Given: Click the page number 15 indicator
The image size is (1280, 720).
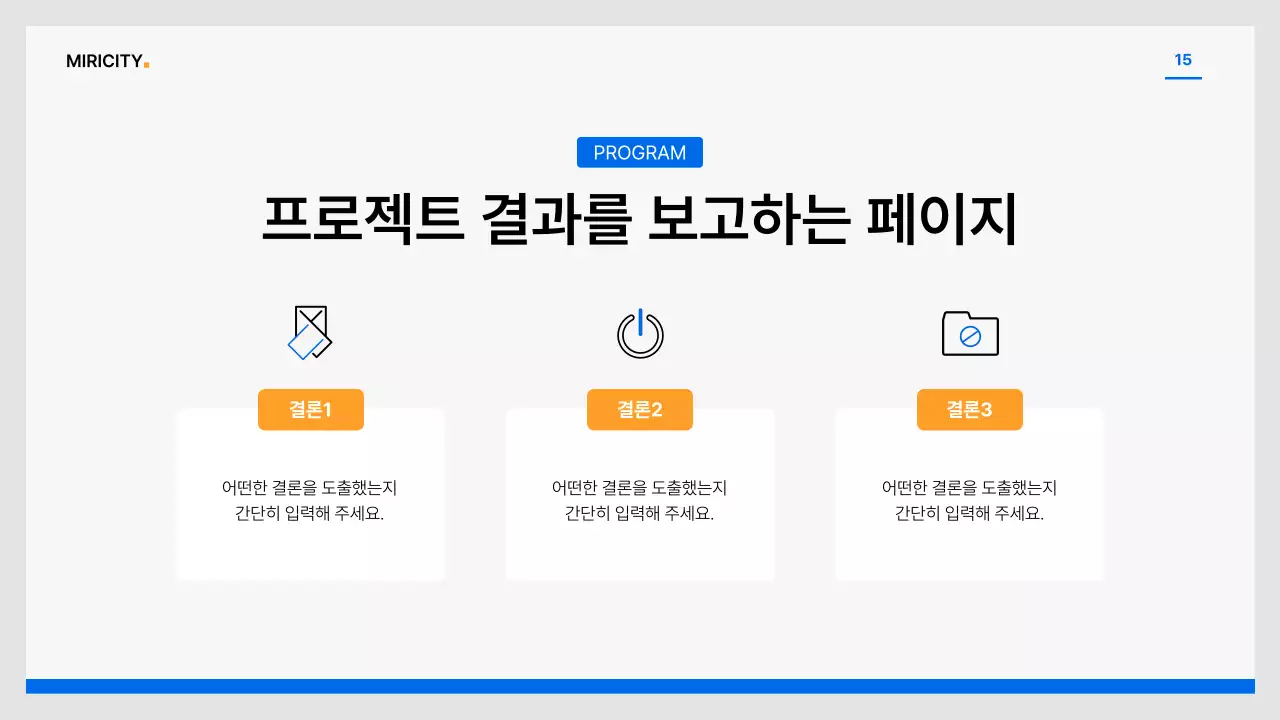Looking at the screenshot, I should [1183, 59].
